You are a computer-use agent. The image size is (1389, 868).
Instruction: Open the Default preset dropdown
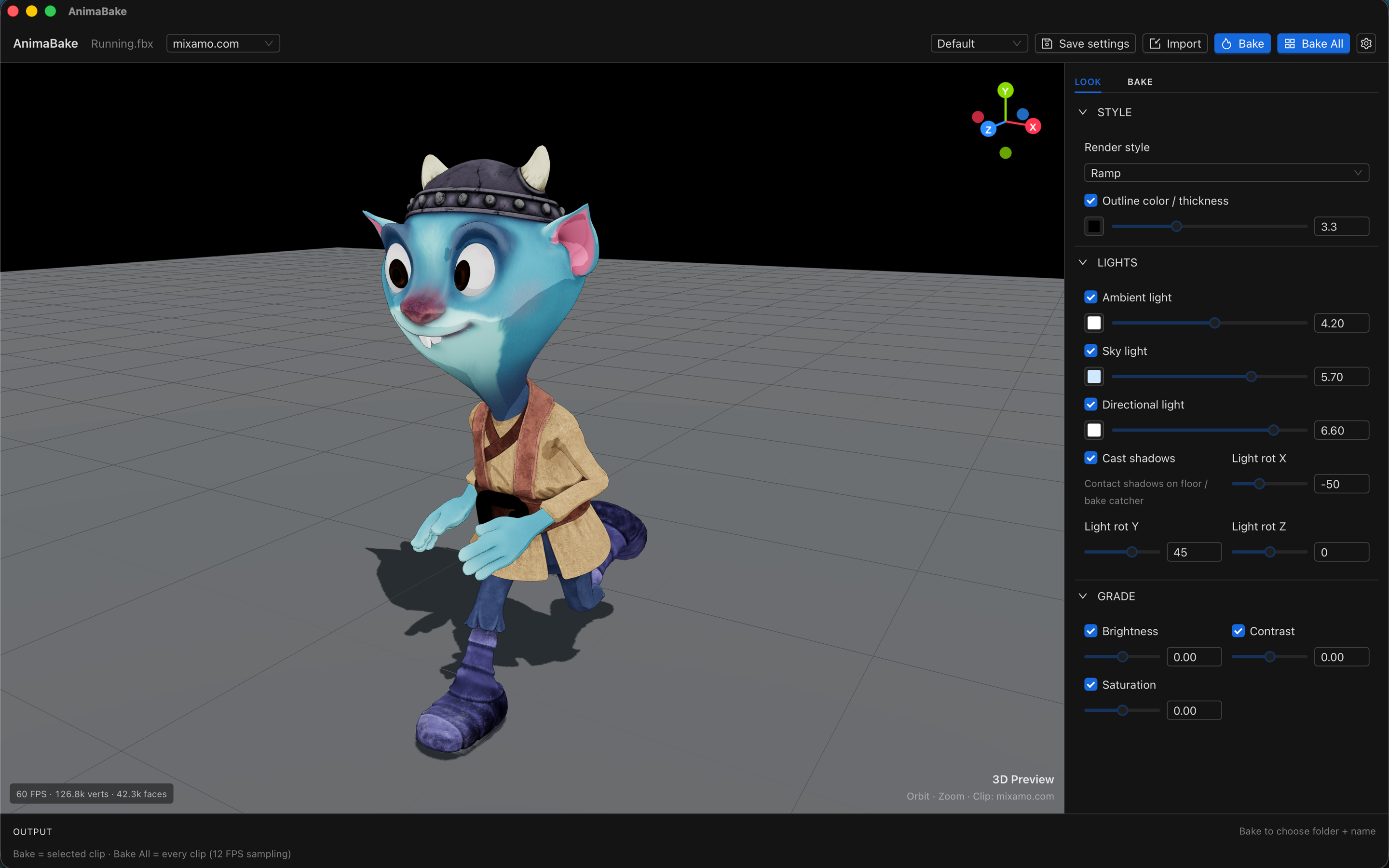(x=979, y=43)
